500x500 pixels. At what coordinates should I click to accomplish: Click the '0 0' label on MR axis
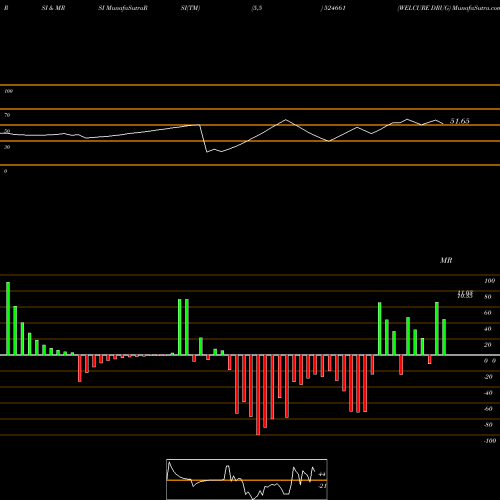(490, 361)
